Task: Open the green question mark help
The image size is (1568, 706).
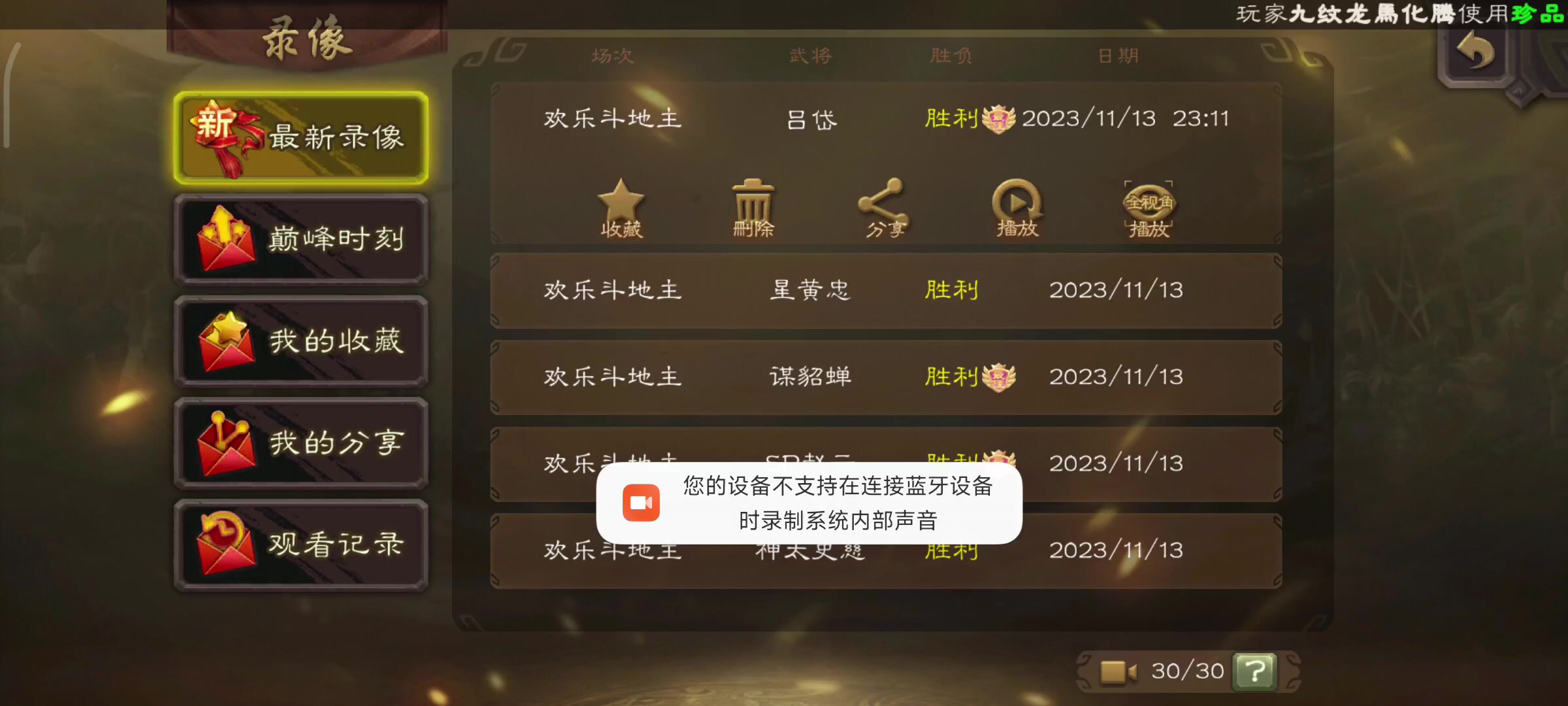Action: pos(1254,671)
